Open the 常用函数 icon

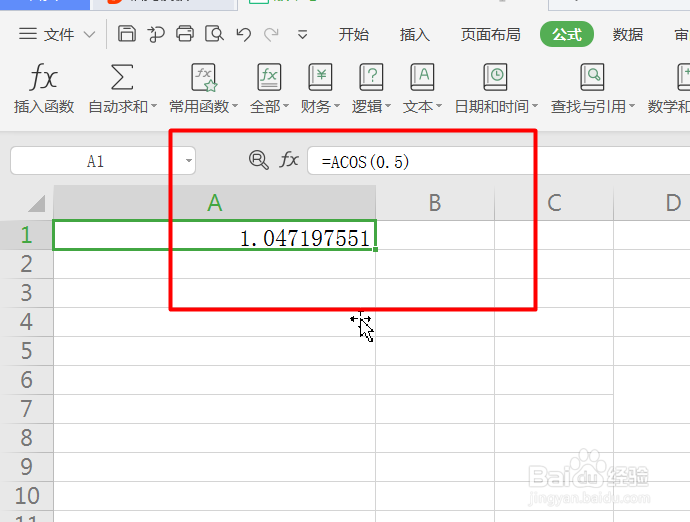click(204, 77)
